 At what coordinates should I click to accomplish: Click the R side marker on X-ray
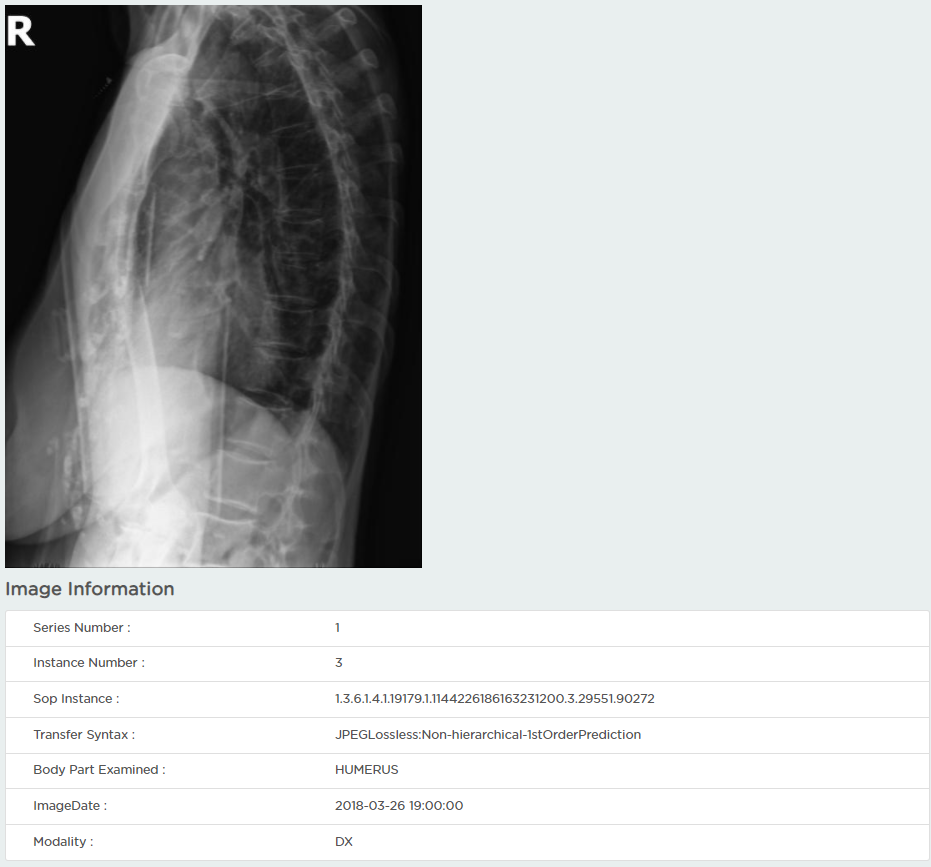[x=21, y=31]
